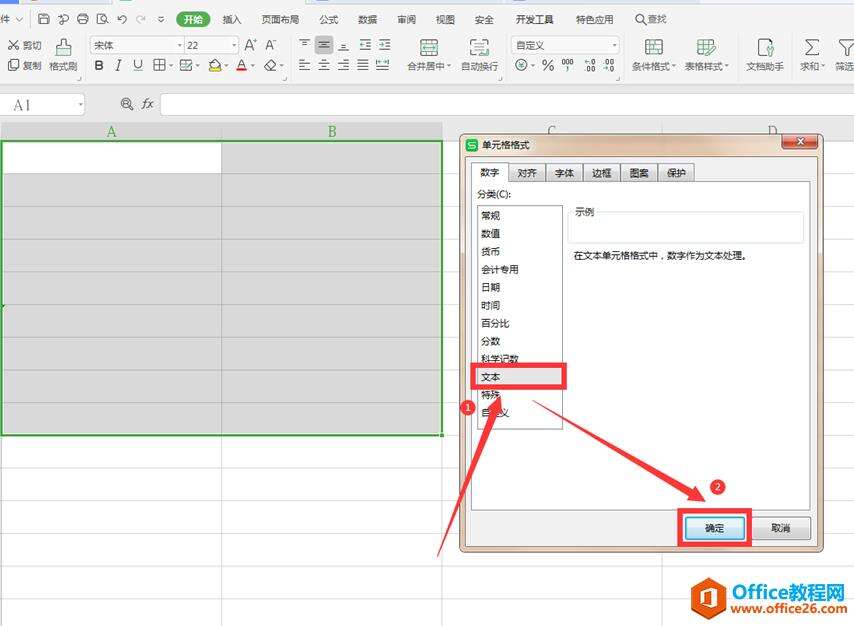
Task: Center cell text horizontally
Action: [324, 65]
